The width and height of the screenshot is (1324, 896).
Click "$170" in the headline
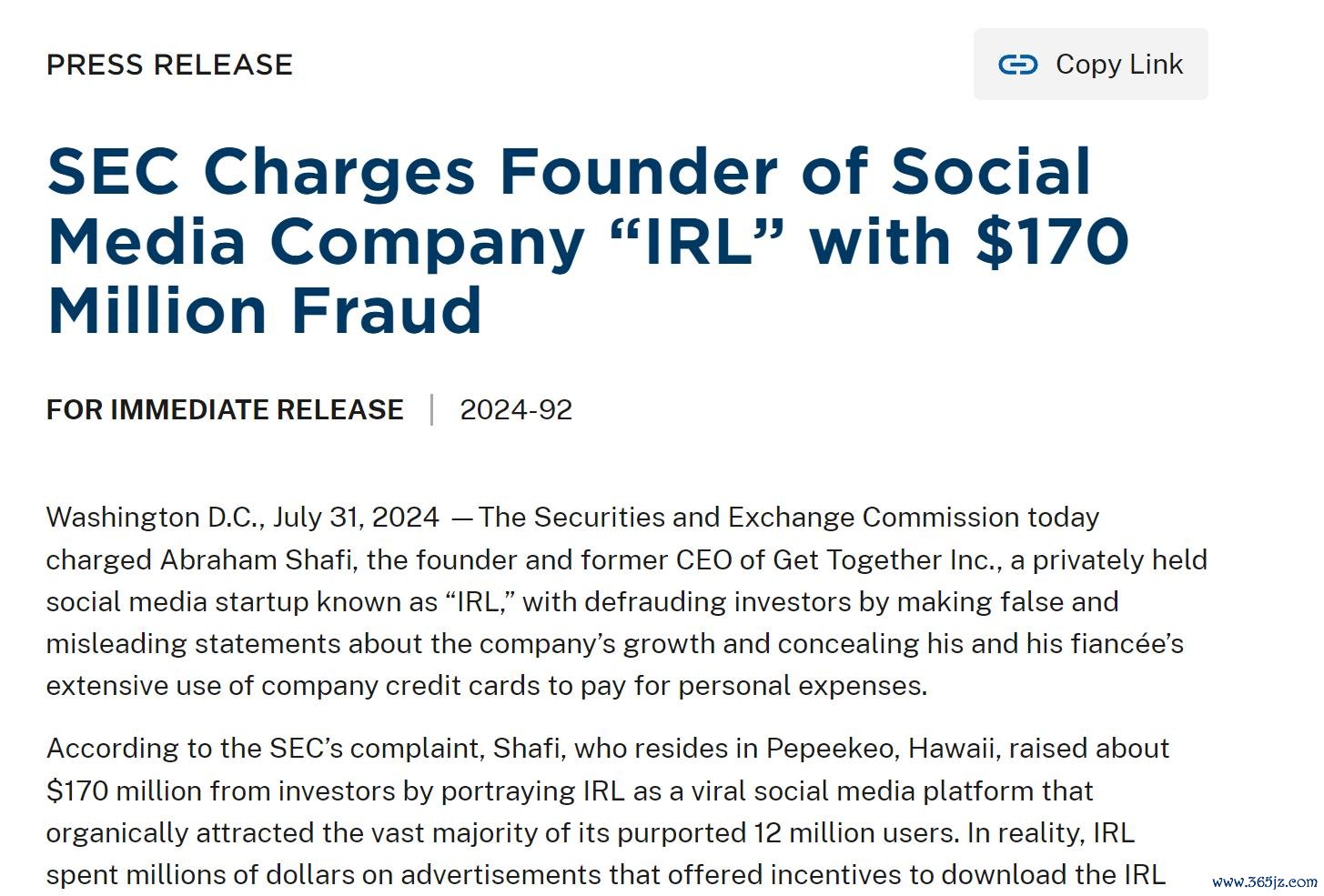click(x=1051, y=241)
